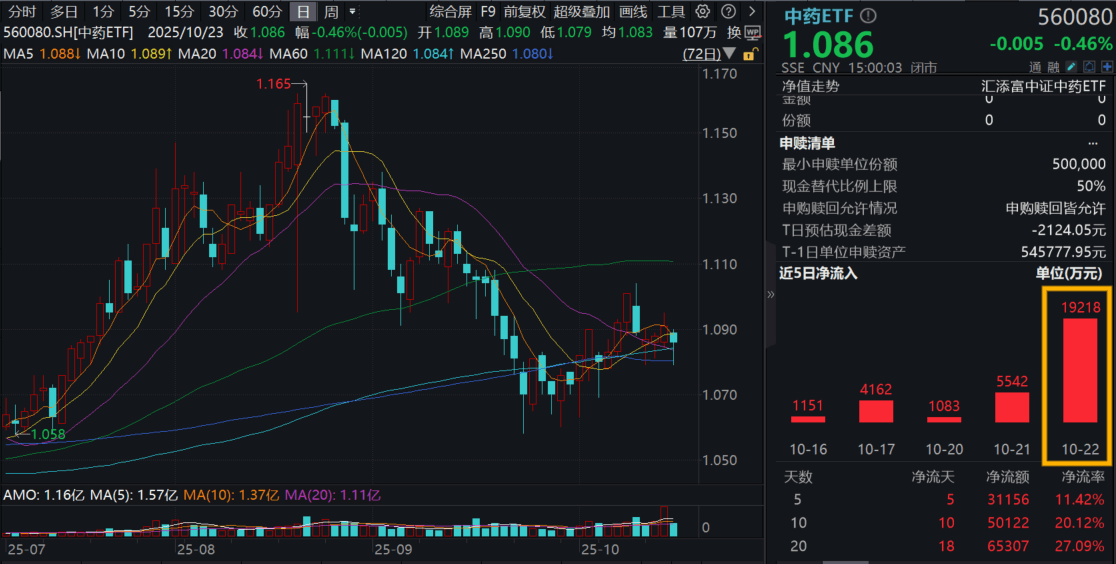1116x564 pixels.
Task: Click the bell alert icon in quote panel
Action: 1089,67
